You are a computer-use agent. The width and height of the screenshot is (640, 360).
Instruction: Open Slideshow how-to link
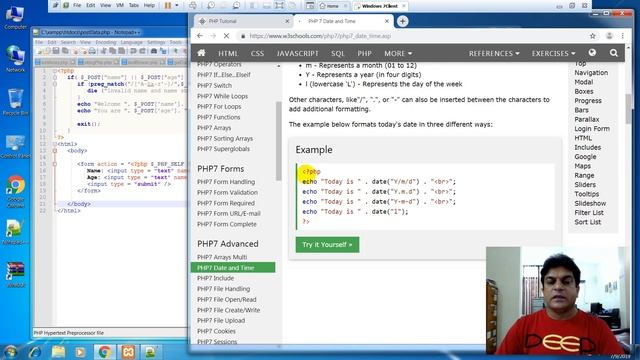coord(590,203)
